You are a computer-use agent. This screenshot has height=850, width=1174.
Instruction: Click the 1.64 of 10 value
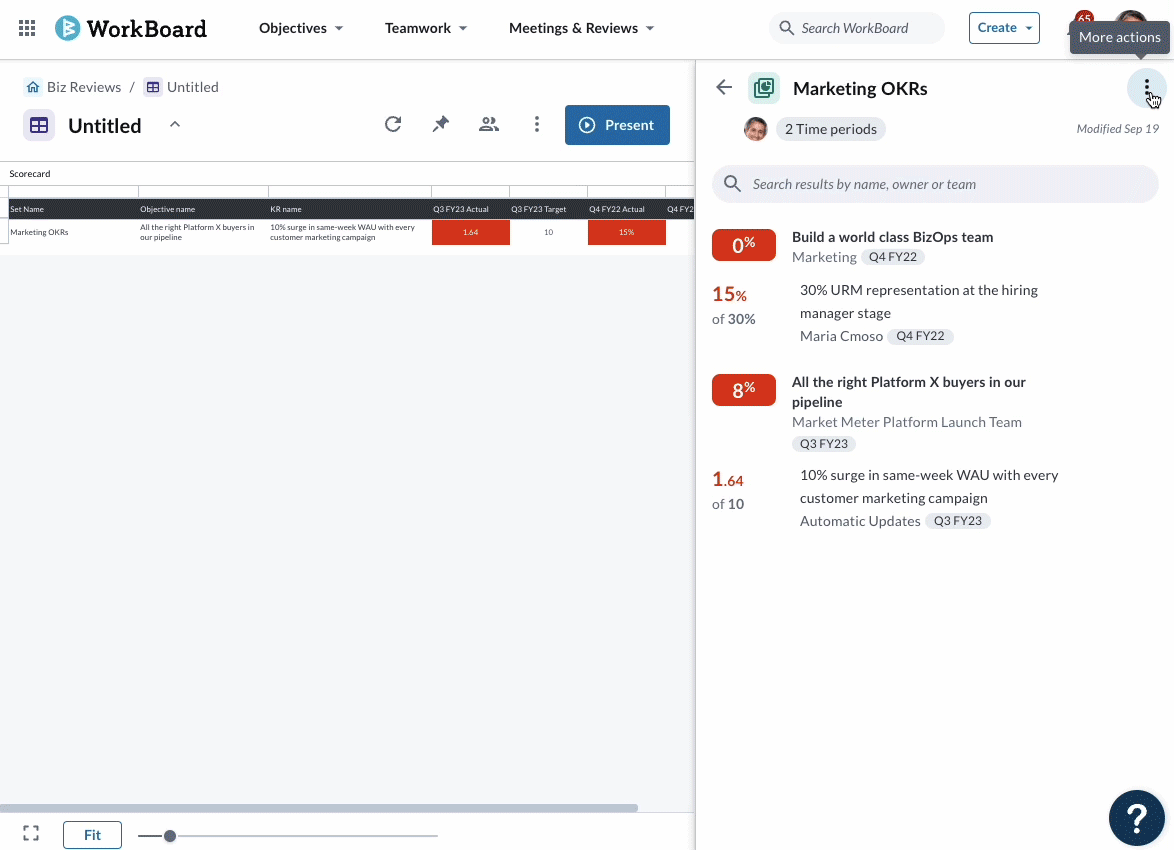(728, 491)
